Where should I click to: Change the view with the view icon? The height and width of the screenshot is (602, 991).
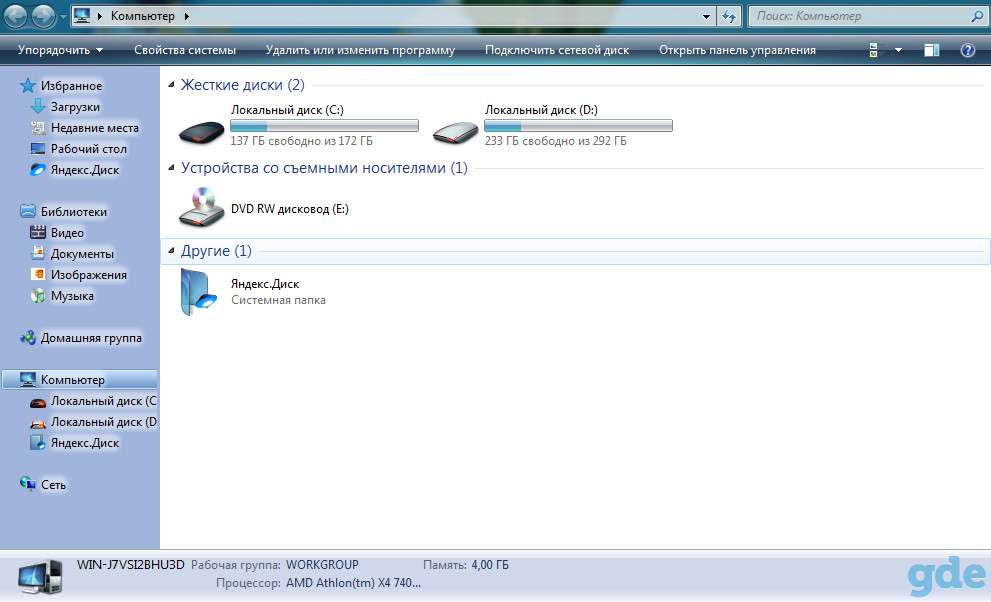click(x=873, y=50)
